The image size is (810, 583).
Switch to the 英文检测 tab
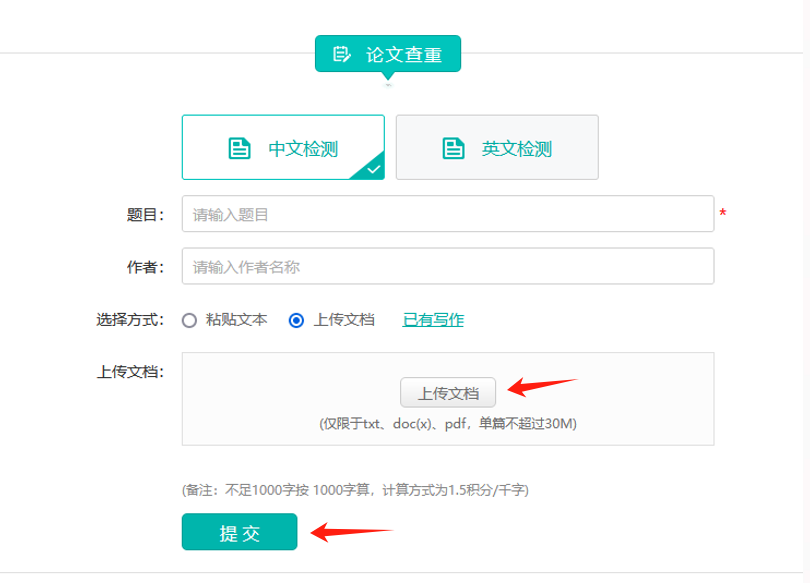tap(497, 148)
